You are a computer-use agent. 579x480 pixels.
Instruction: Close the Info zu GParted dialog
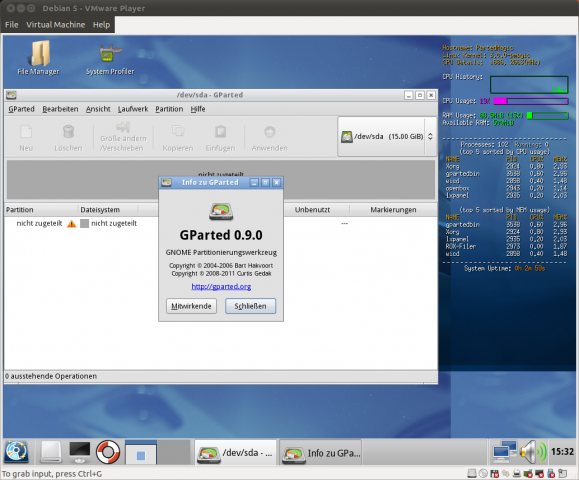[277, 182]
